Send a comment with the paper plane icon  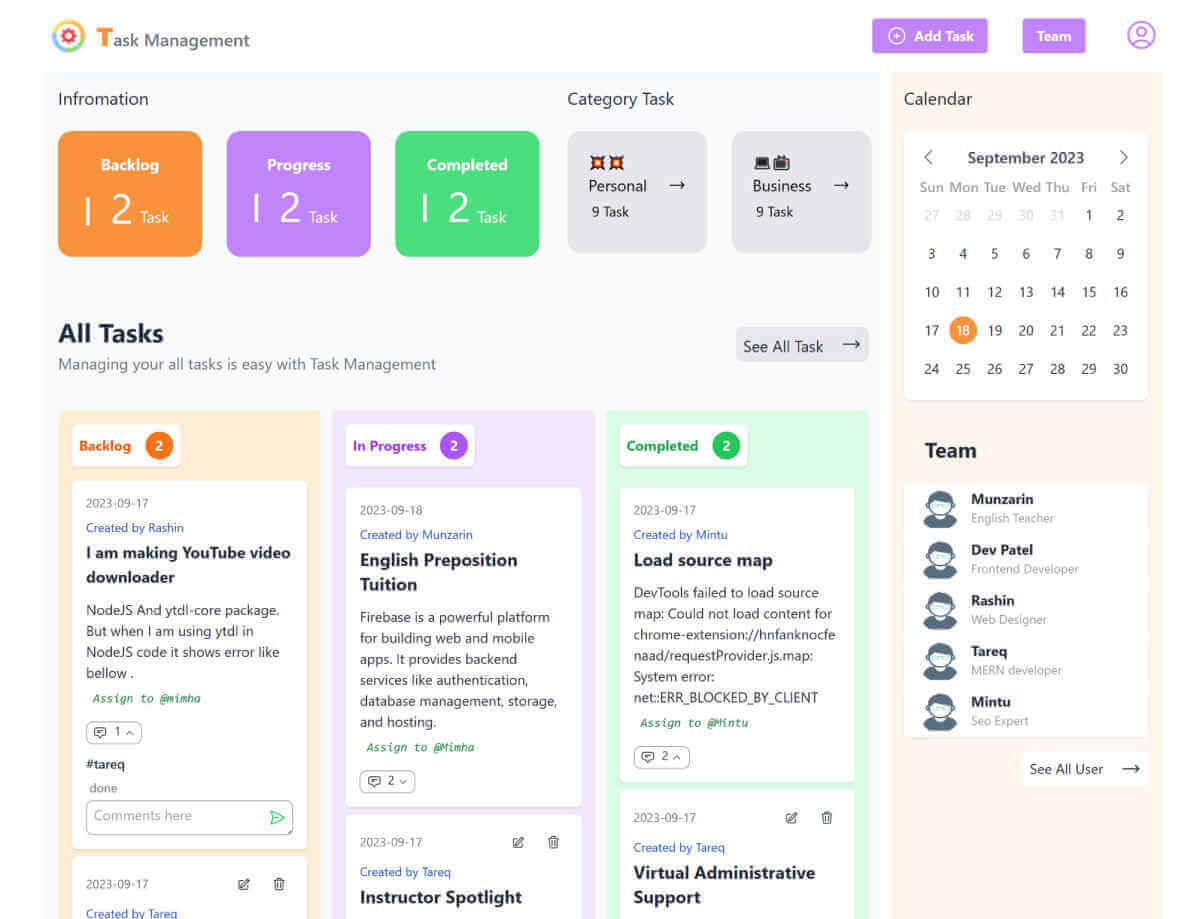[x=278, y=817]
